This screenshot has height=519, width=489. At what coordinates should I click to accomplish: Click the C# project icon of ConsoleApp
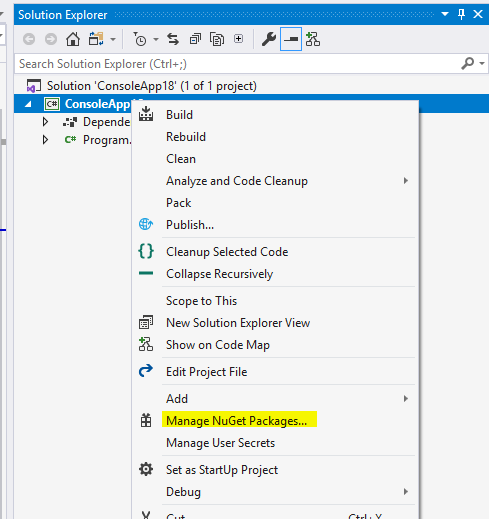coord(52,104)
